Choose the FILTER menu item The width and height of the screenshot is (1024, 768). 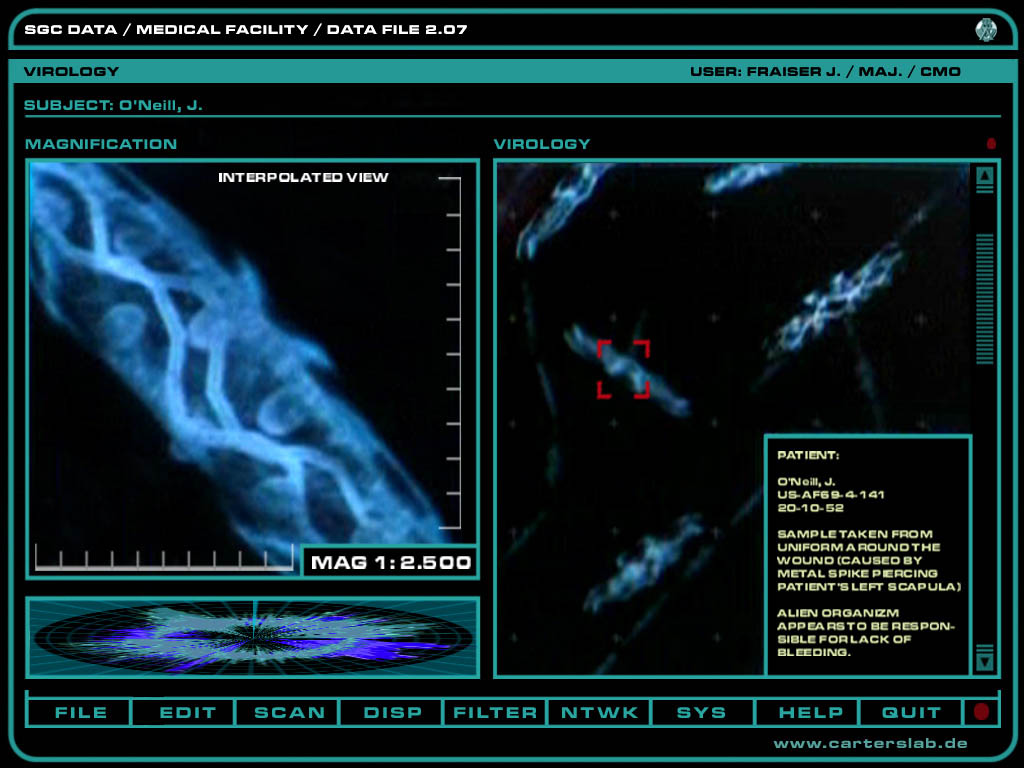tap(495, 712)
